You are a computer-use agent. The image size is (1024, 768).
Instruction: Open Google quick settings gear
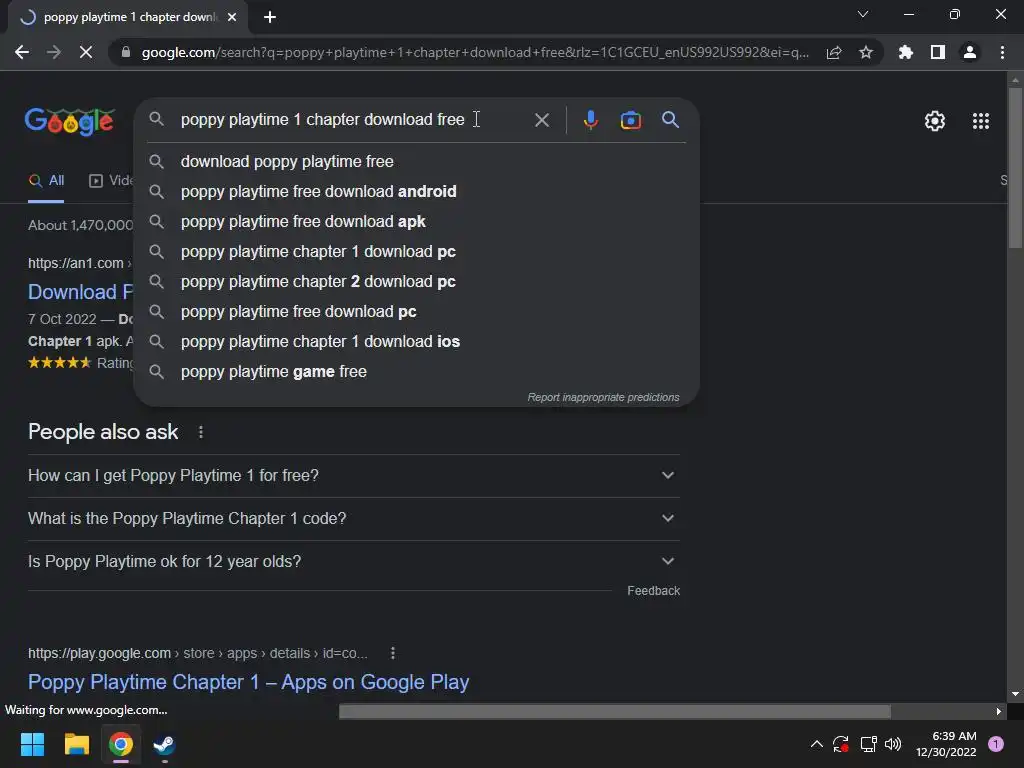pyautogui.click(x=935, y=121)
